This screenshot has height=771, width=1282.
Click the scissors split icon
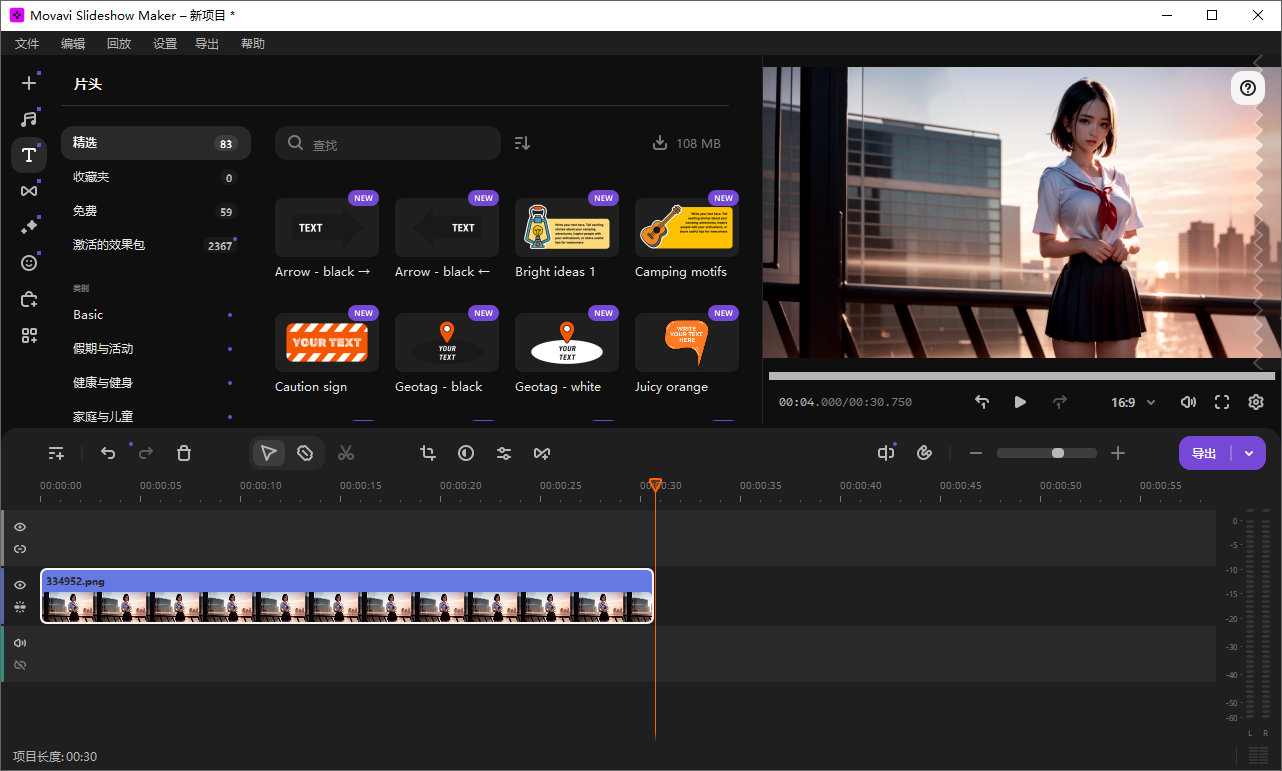click(x=346, y=453)
